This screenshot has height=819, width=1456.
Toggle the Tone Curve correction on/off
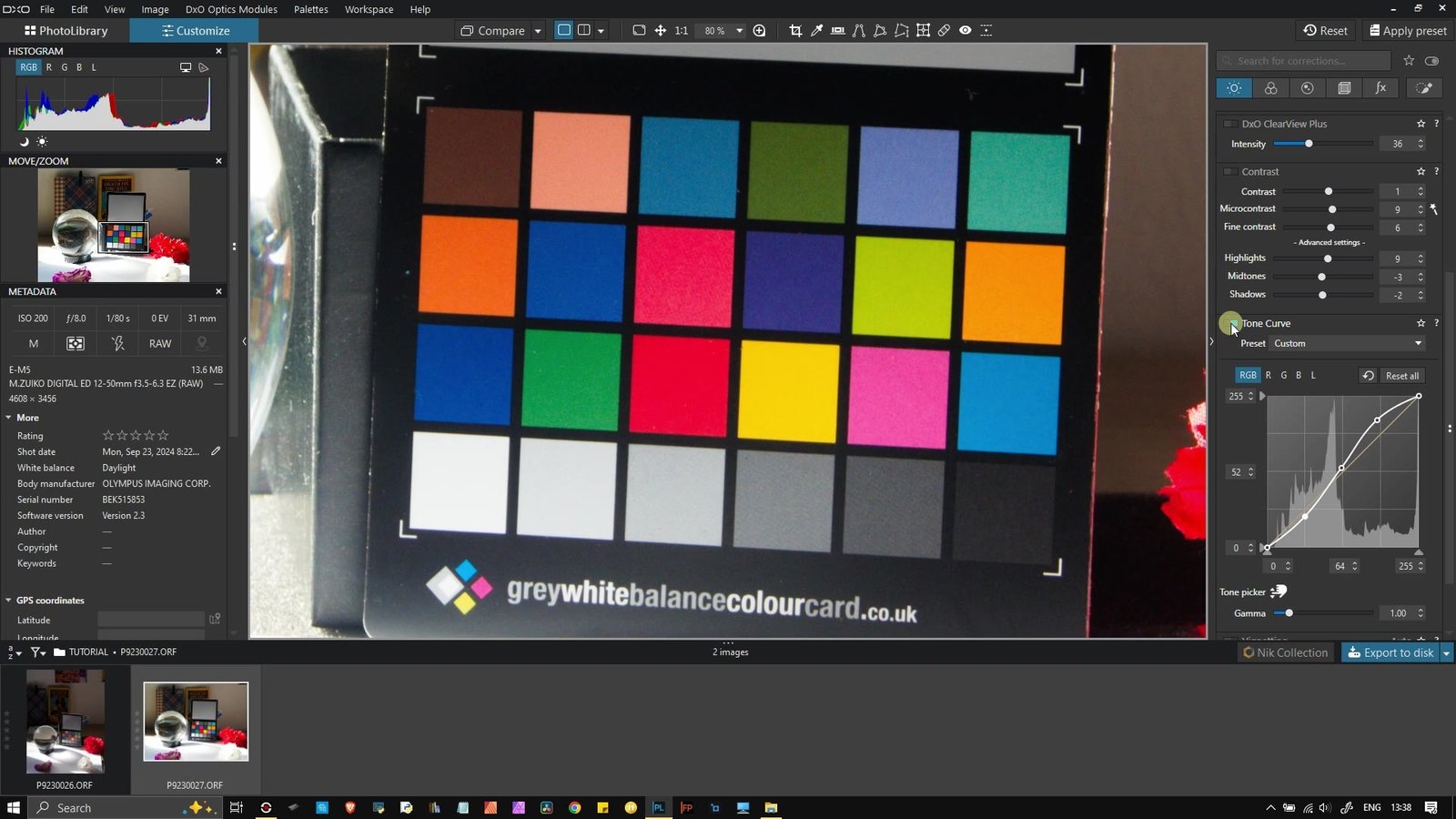(x=1229, y=323)
